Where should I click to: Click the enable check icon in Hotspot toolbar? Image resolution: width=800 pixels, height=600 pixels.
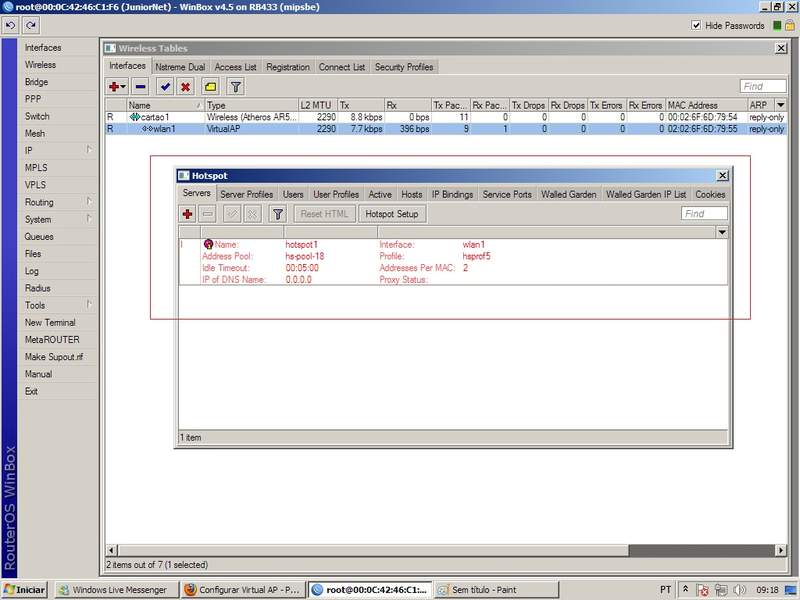point(232,214)
